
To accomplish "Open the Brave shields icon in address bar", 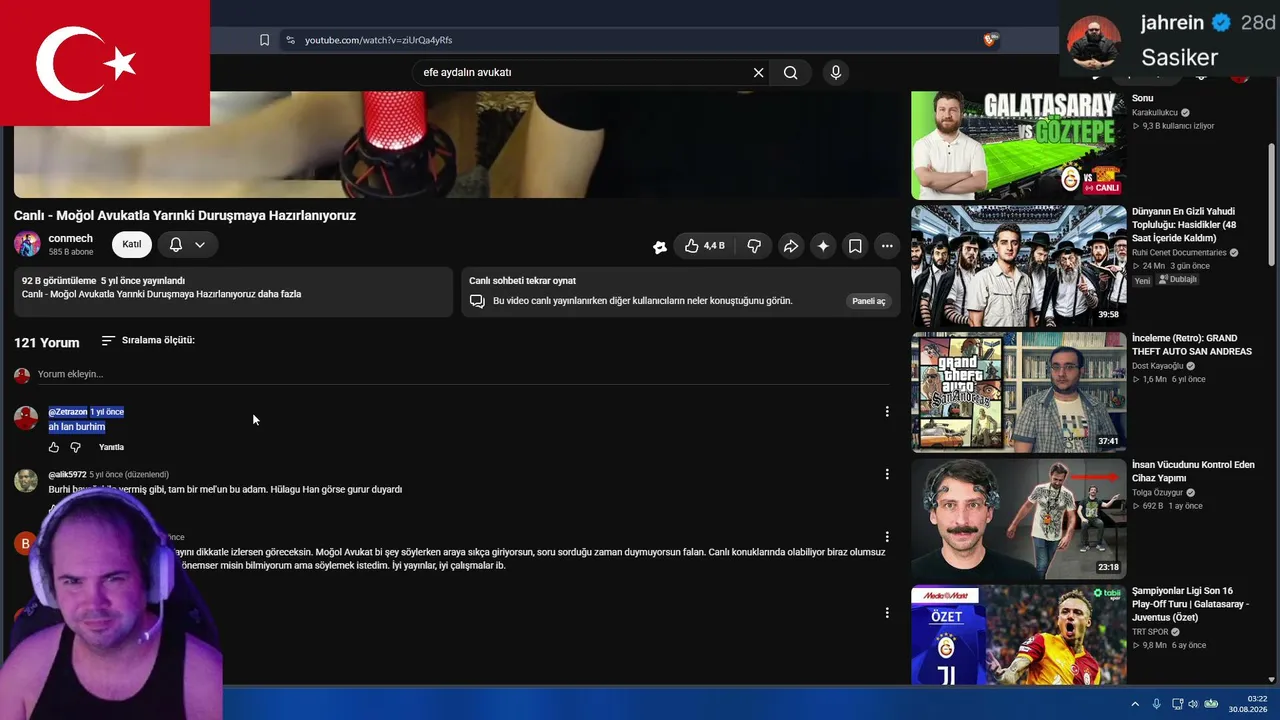I will (x=990, y=40).
